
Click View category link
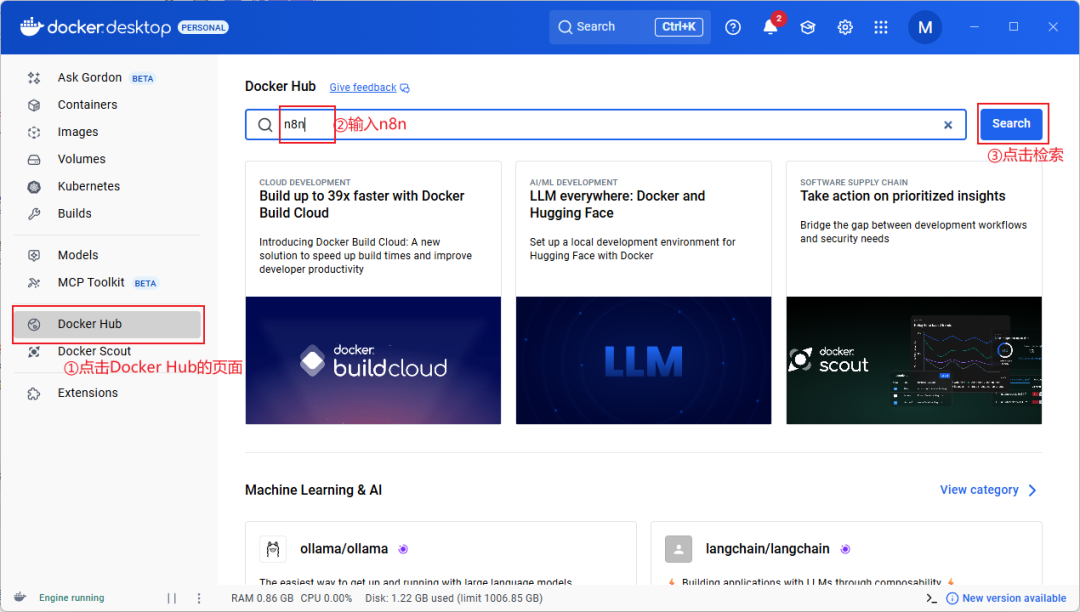tap(979, 489)
